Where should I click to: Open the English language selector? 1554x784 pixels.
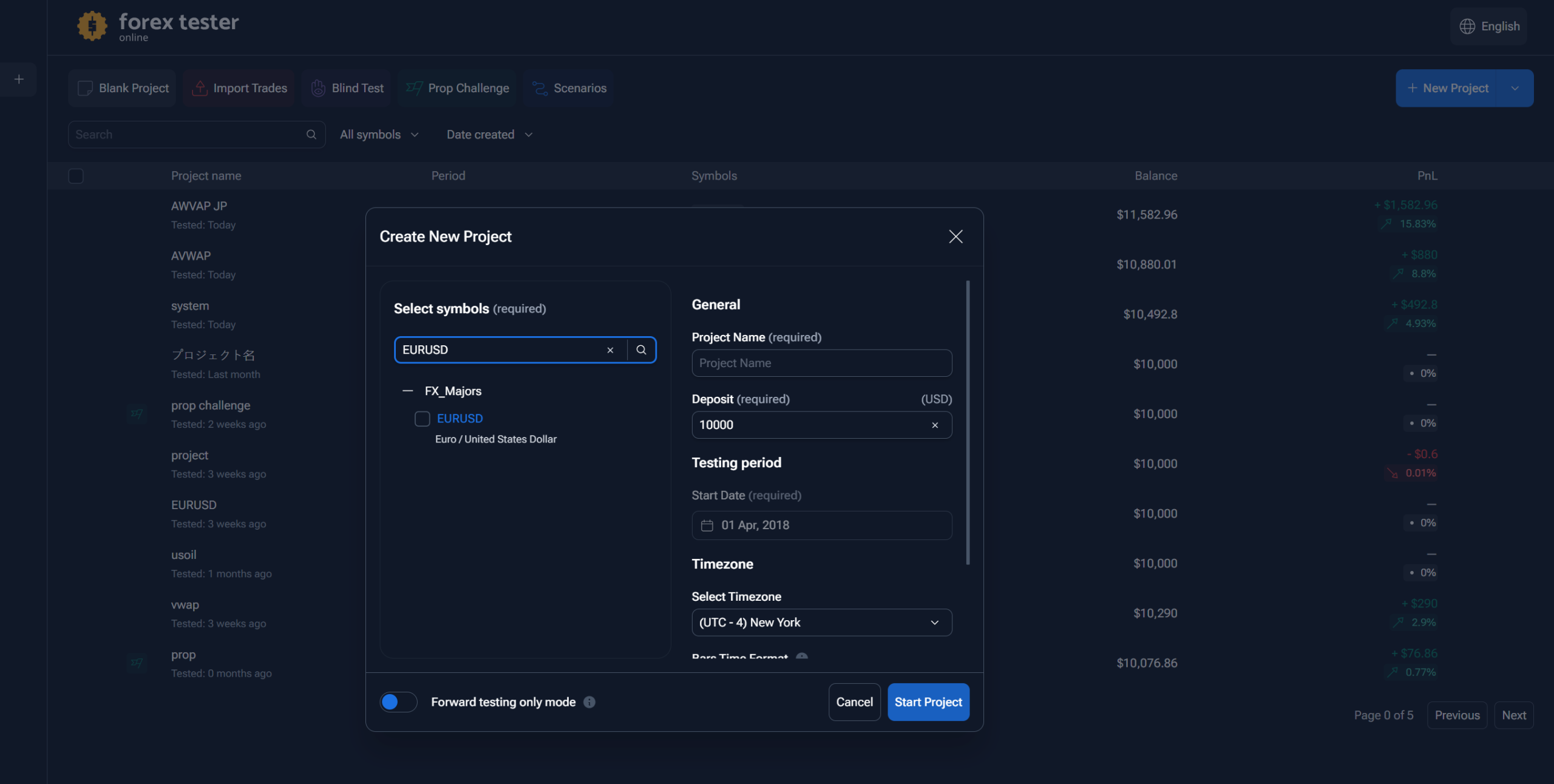point(1489,26)
